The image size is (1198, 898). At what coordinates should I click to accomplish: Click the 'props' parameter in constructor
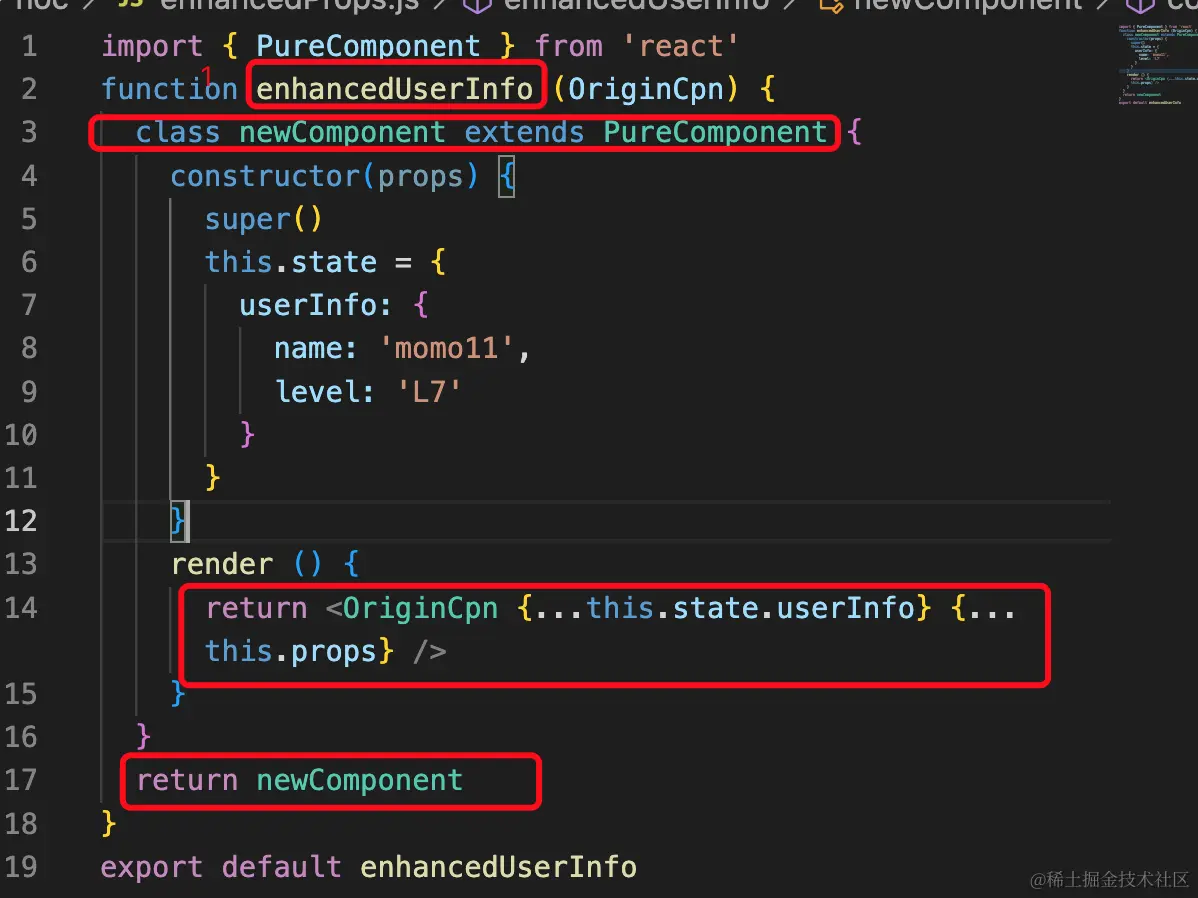(x=420, y=177)
